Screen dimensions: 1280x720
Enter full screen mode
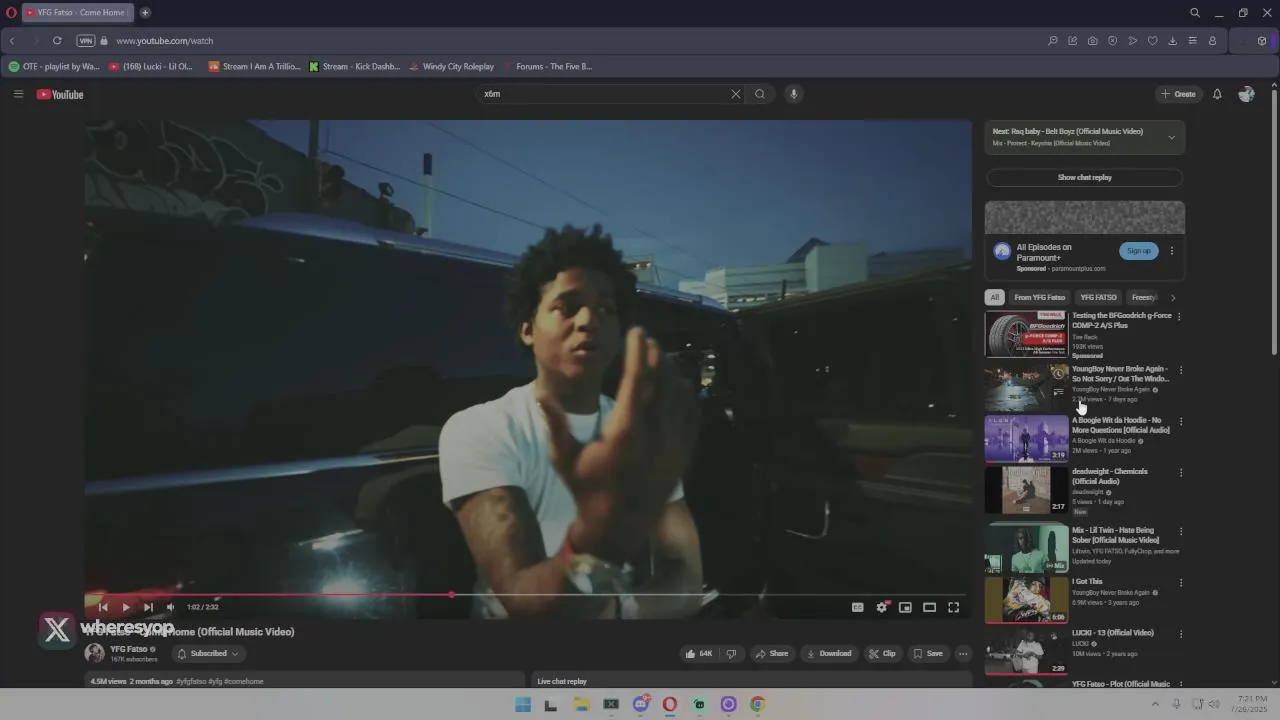pos(953,607)
